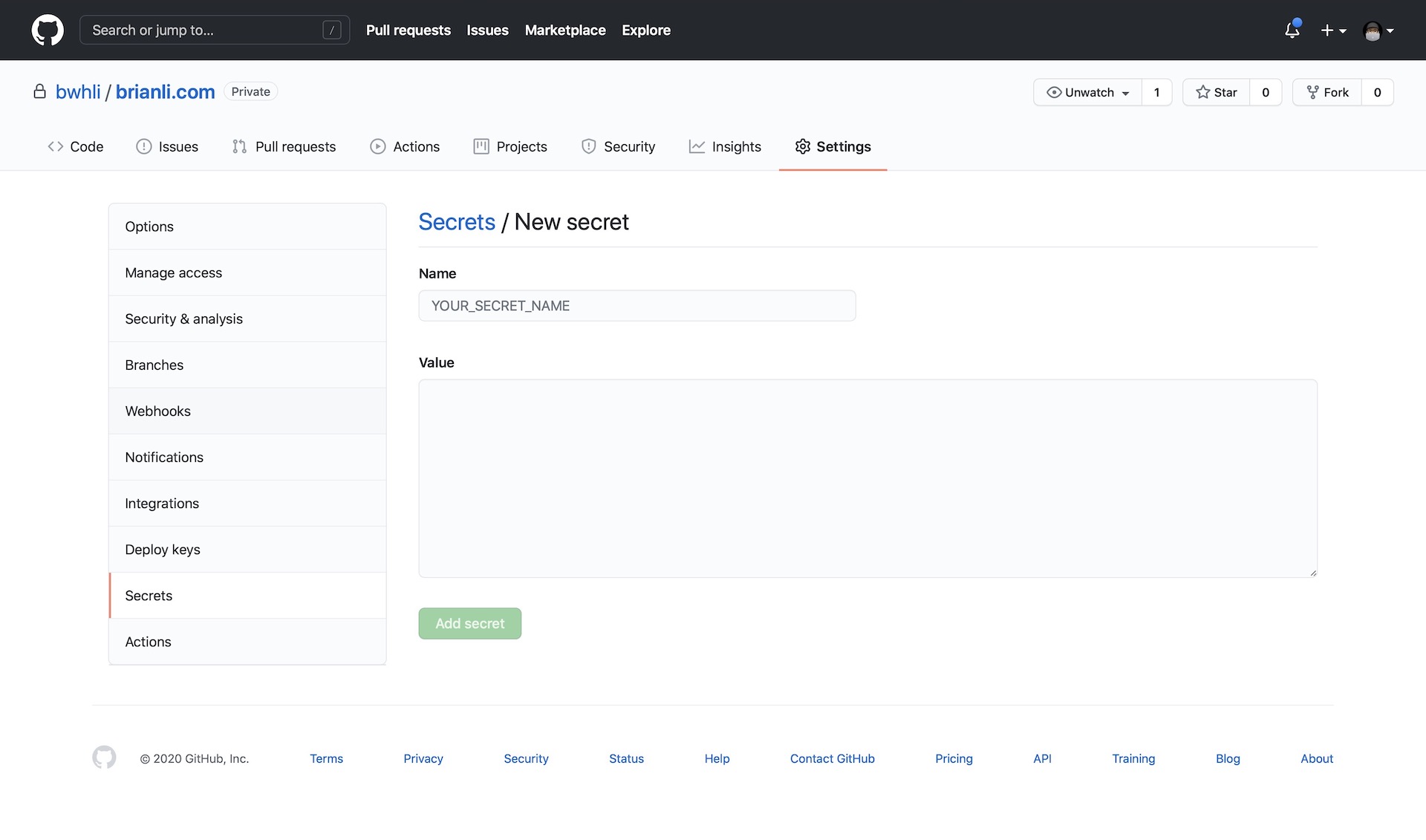This screenshot has height=840, width=1426.
Task: Focus the Search or jump to field
Action: pyautogui.click(x=215, y=30)
